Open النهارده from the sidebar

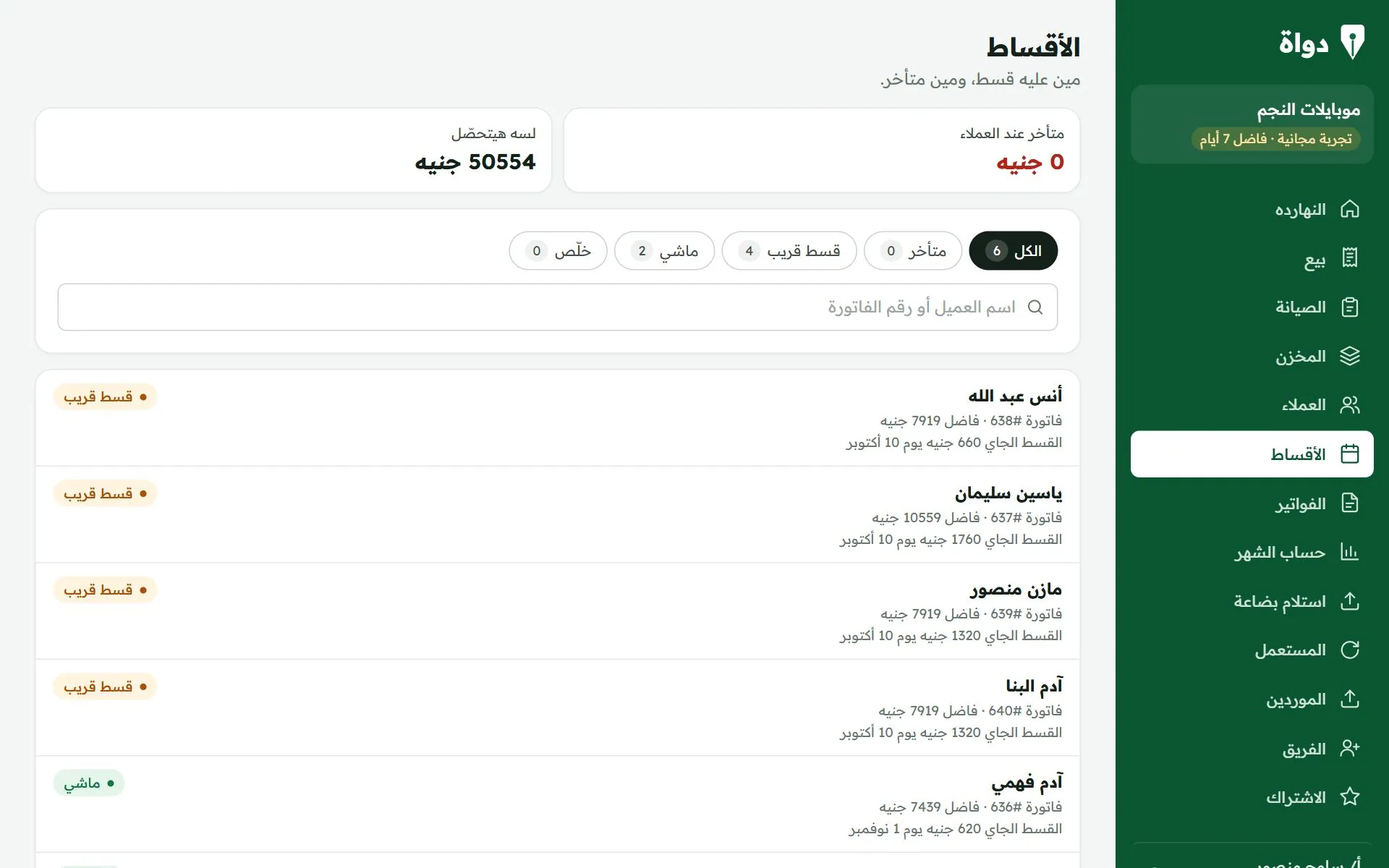[x=1252, y=209]
